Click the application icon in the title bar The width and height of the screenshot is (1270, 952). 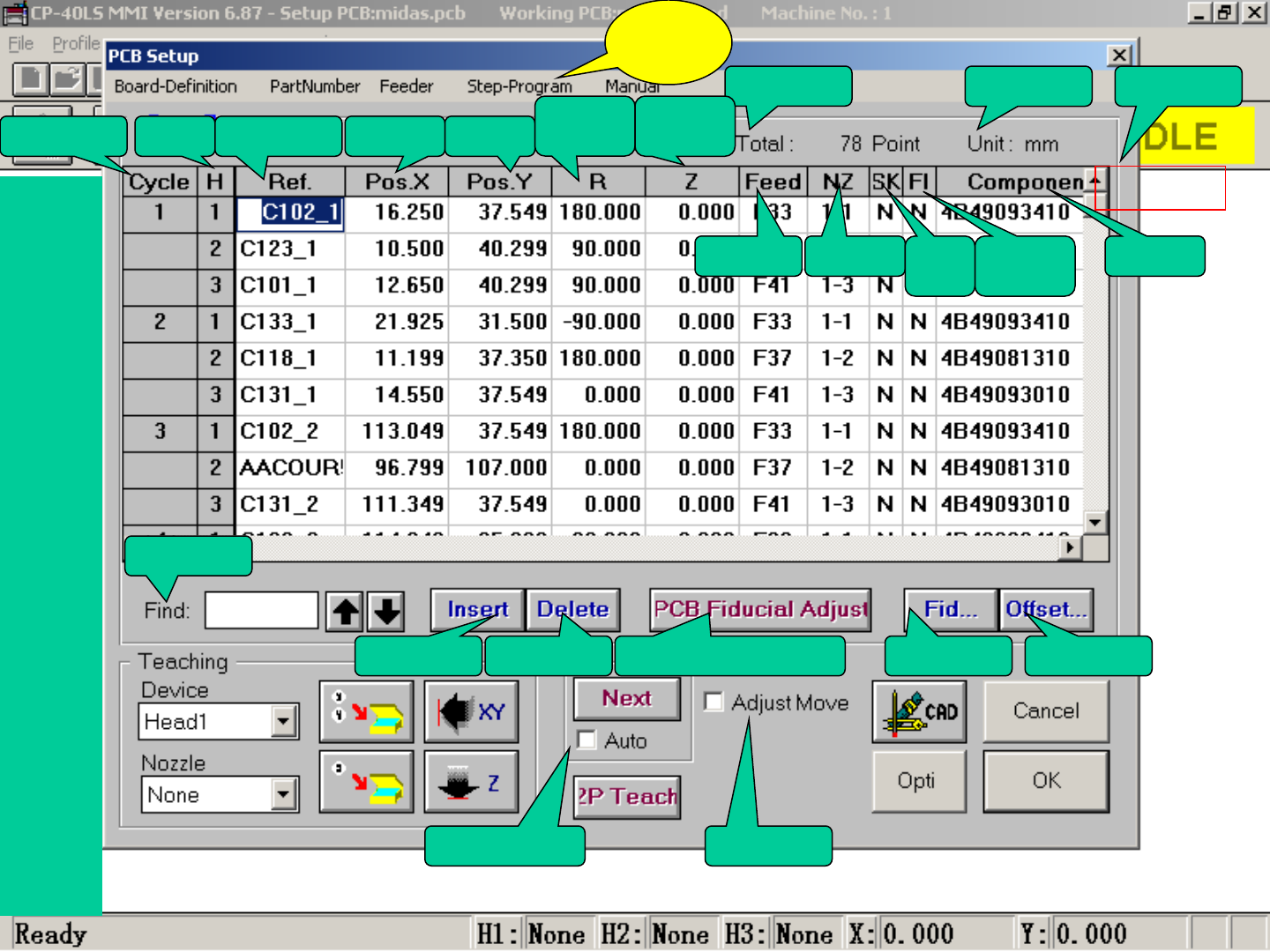point(15,13)
